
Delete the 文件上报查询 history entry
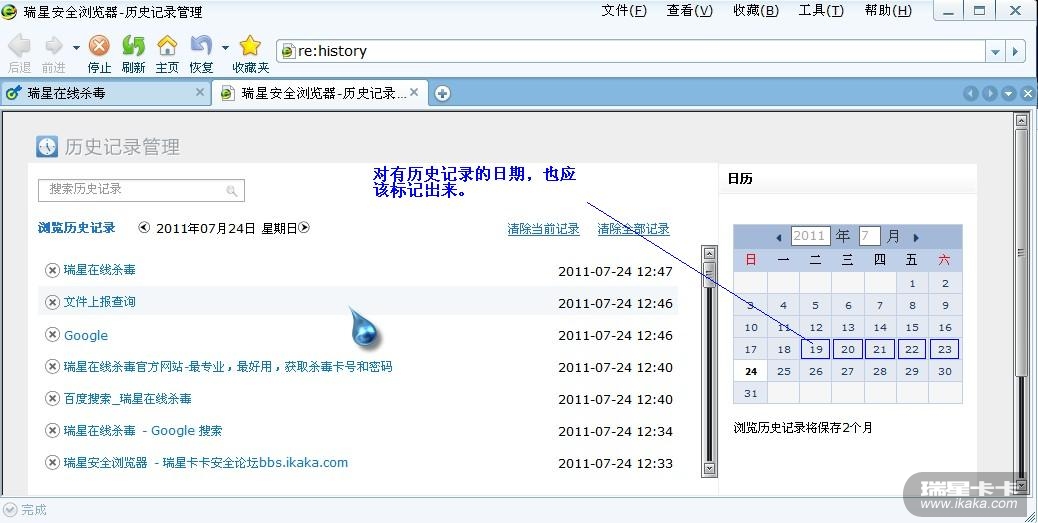(x=52, y=302)
